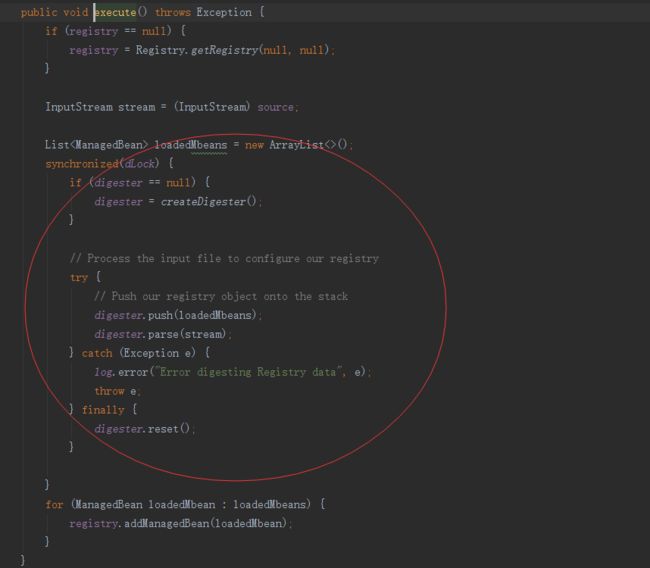The image size is (650, 568).
Task: Click comment 'Push our registry object onto the stack'
Action: (221, 296)
